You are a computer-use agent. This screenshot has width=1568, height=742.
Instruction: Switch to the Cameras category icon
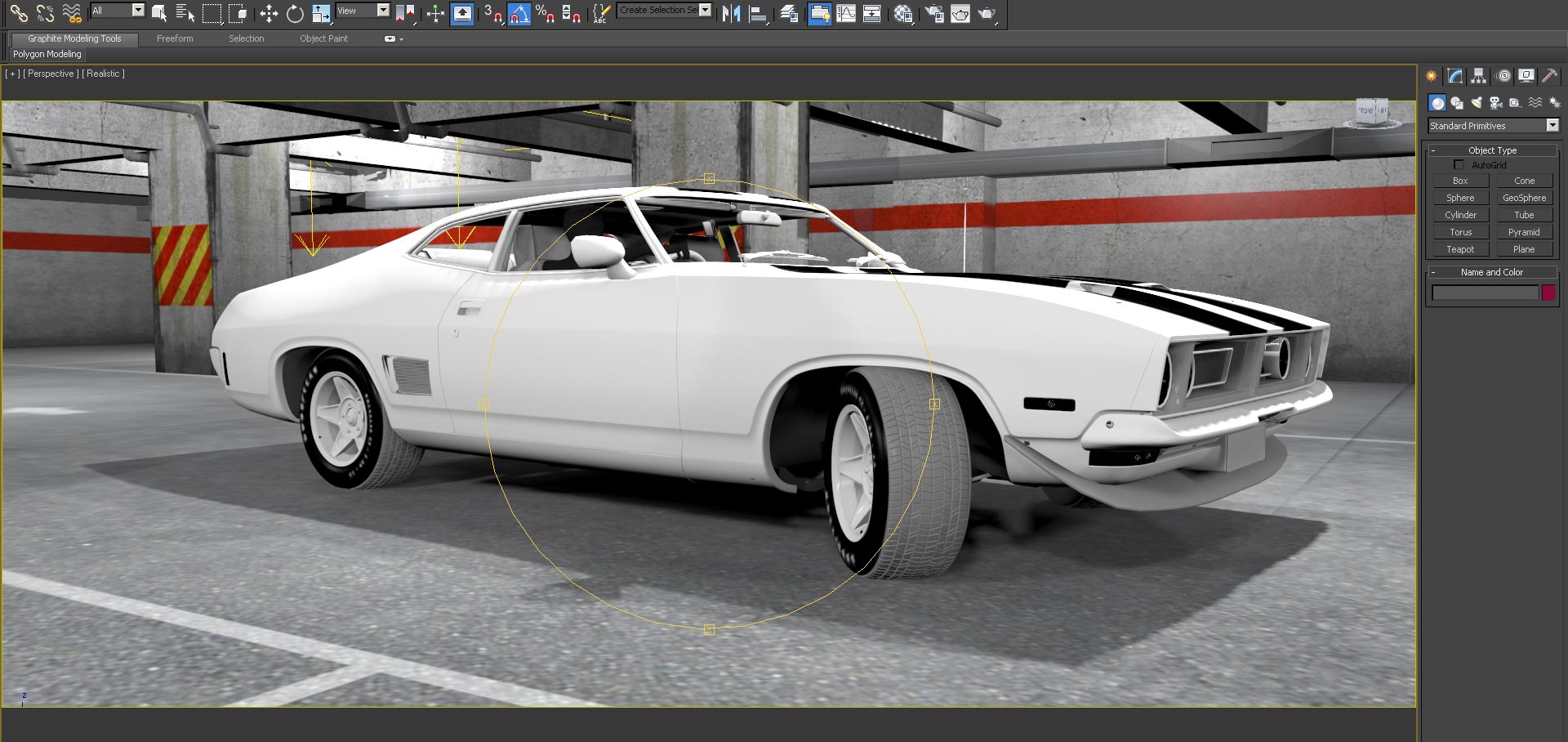pyautogui.click(x=1495, y=103)
